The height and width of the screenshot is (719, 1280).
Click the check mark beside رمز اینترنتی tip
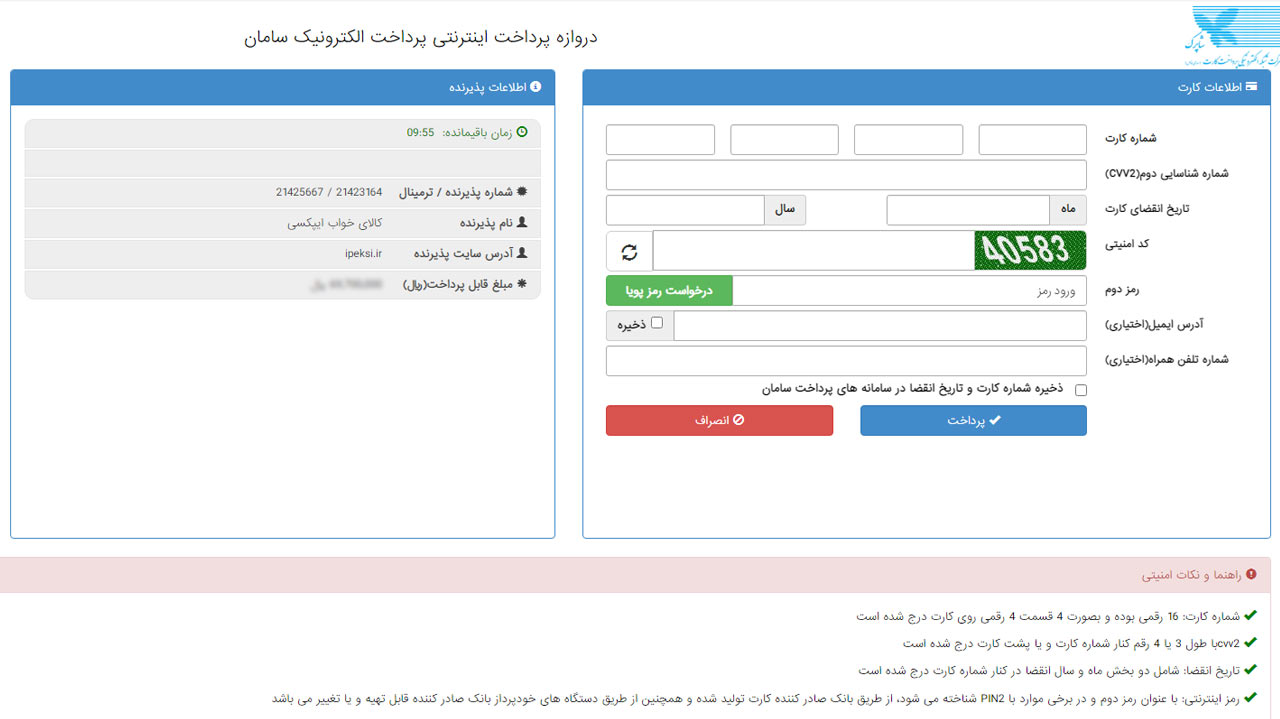[1251, 698]
